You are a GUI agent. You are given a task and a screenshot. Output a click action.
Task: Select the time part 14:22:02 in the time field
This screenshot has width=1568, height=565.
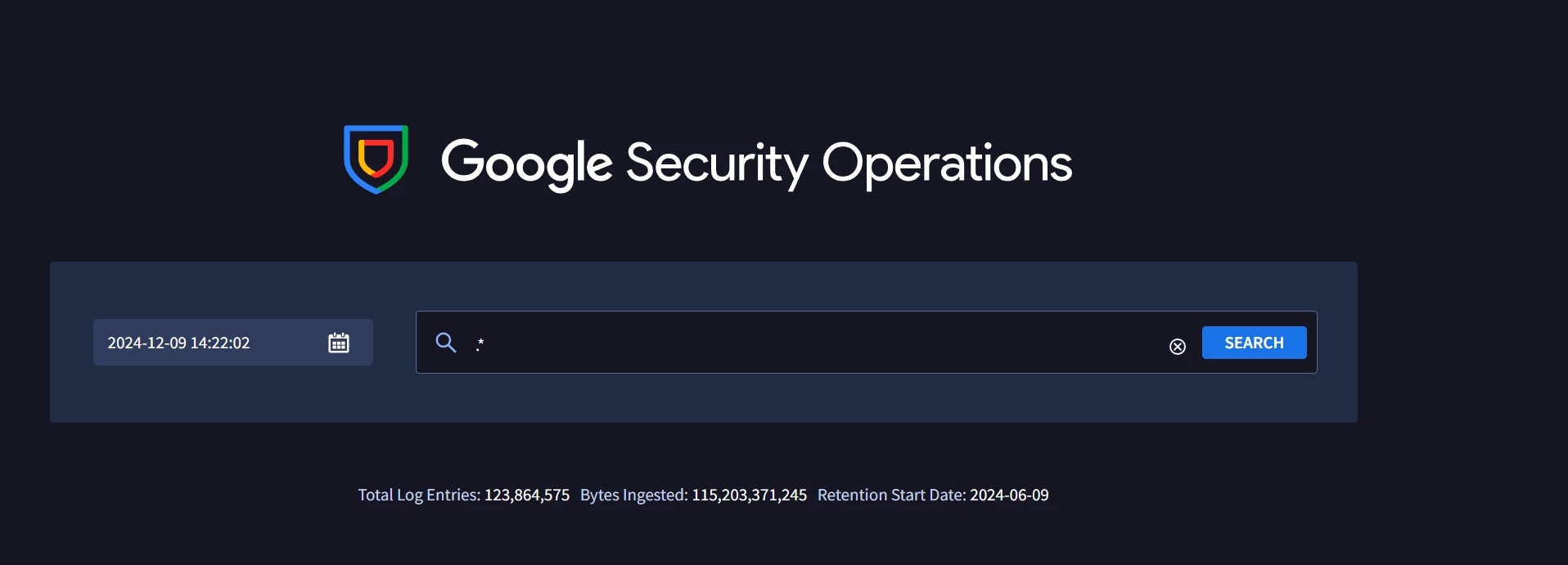pos(220,343)
